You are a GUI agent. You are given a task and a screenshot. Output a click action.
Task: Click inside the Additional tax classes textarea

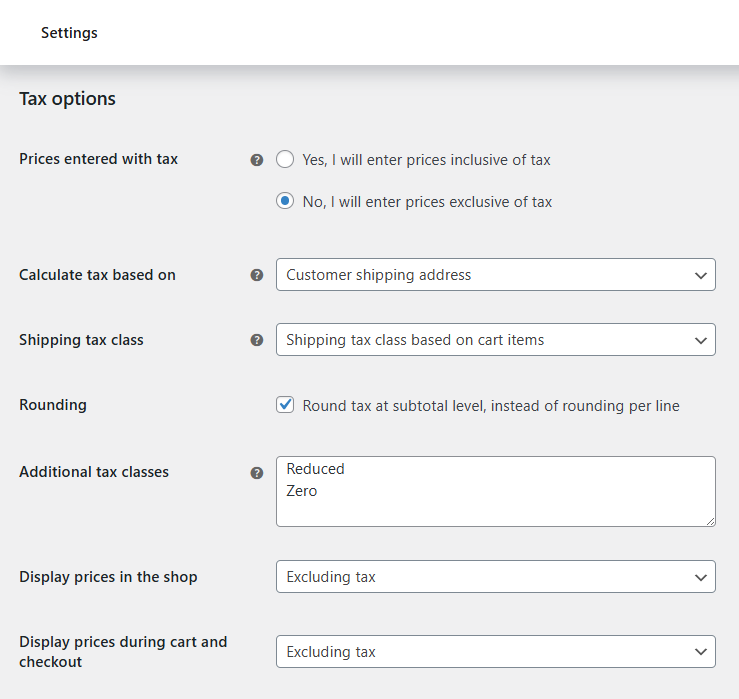coord(496,491)
